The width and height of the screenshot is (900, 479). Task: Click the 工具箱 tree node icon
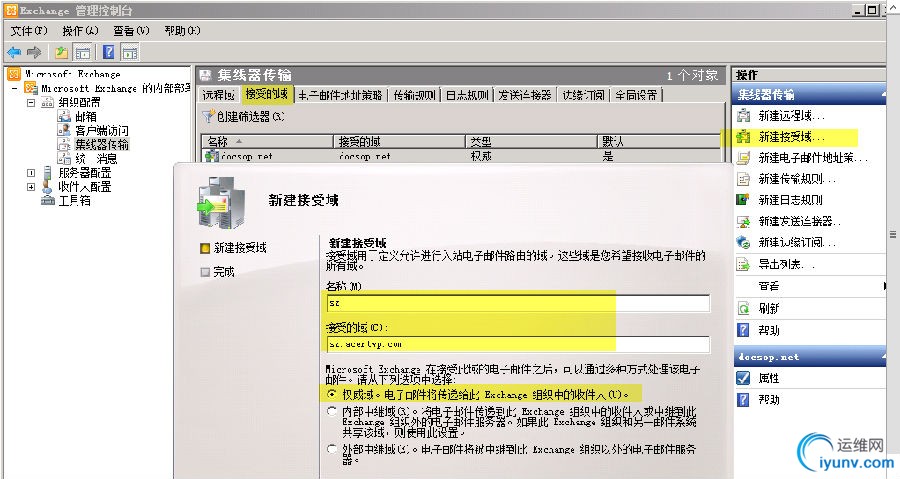coord(48,200)
